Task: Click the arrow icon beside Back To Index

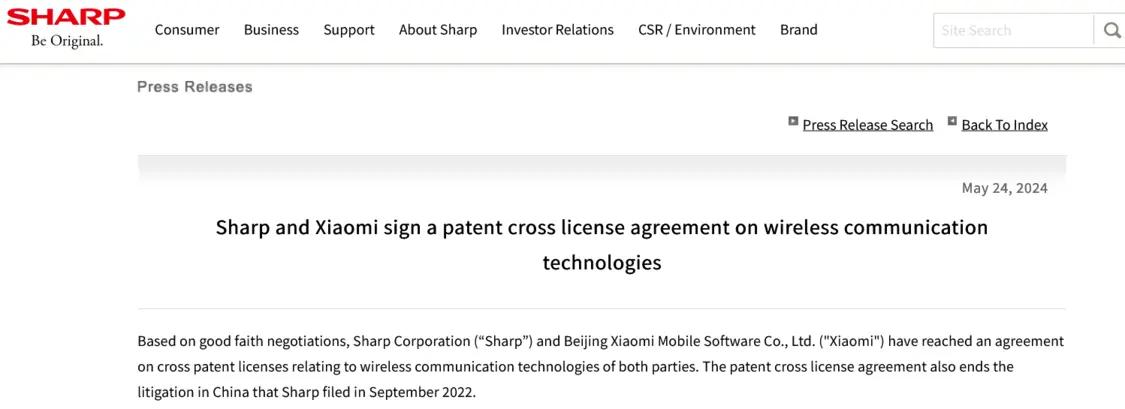Action: click(x=952, y=121)
